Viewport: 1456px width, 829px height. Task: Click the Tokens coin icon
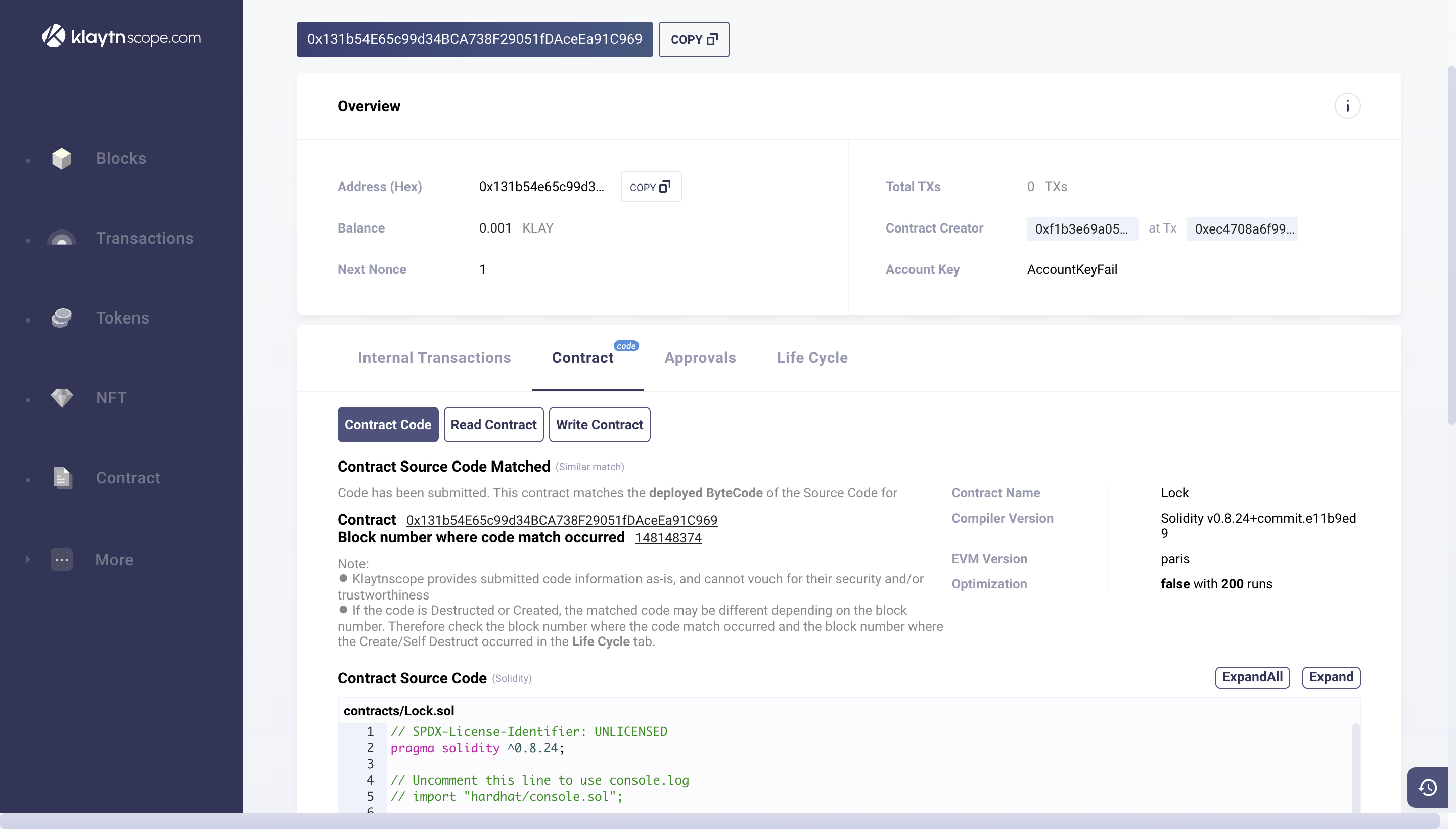[62, 318]
